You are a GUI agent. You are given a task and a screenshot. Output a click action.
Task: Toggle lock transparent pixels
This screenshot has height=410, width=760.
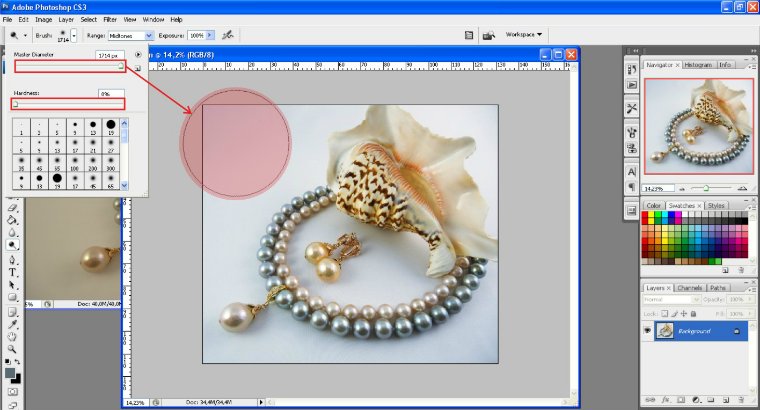coord(665,314)
